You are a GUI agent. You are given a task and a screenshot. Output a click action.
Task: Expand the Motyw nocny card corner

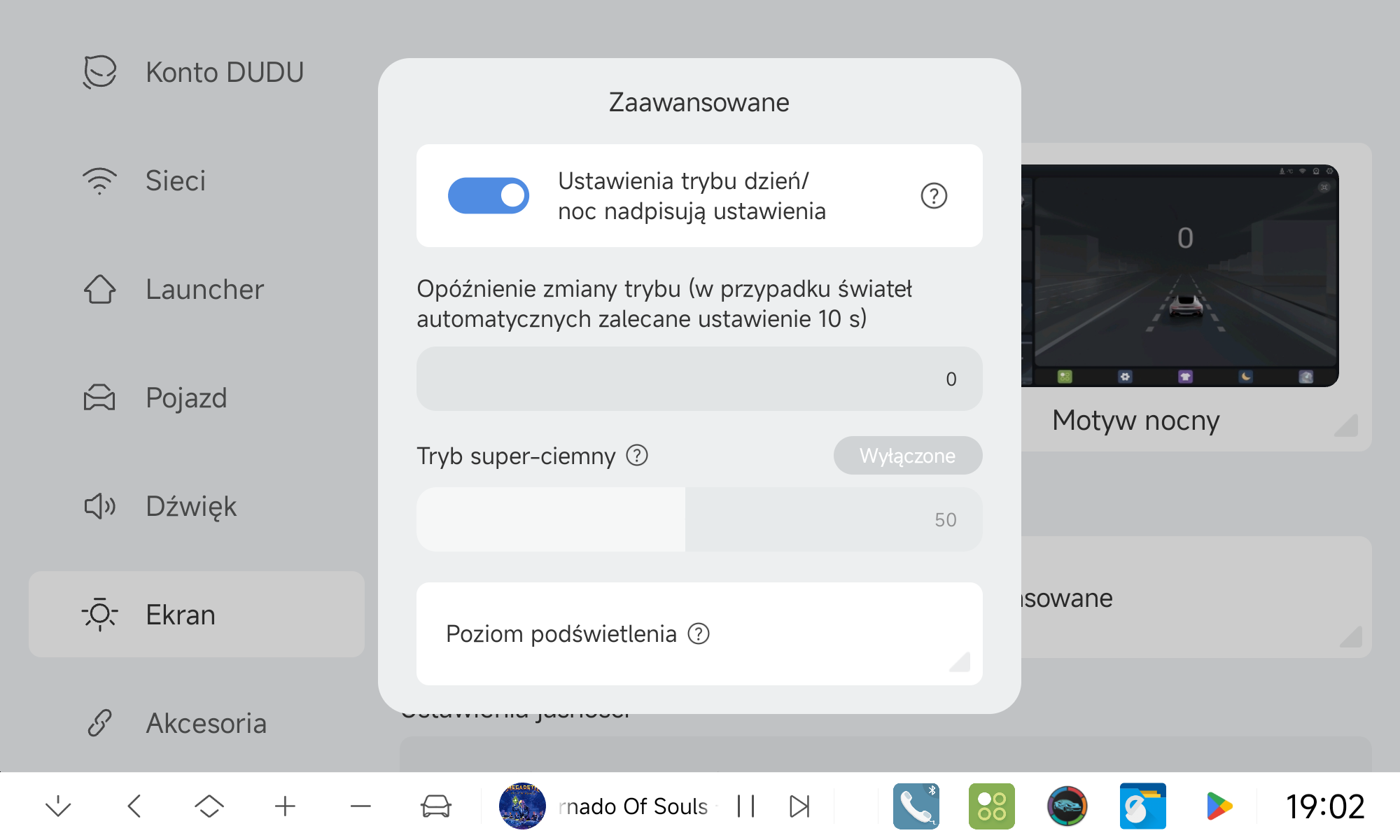pos(1345,425)
